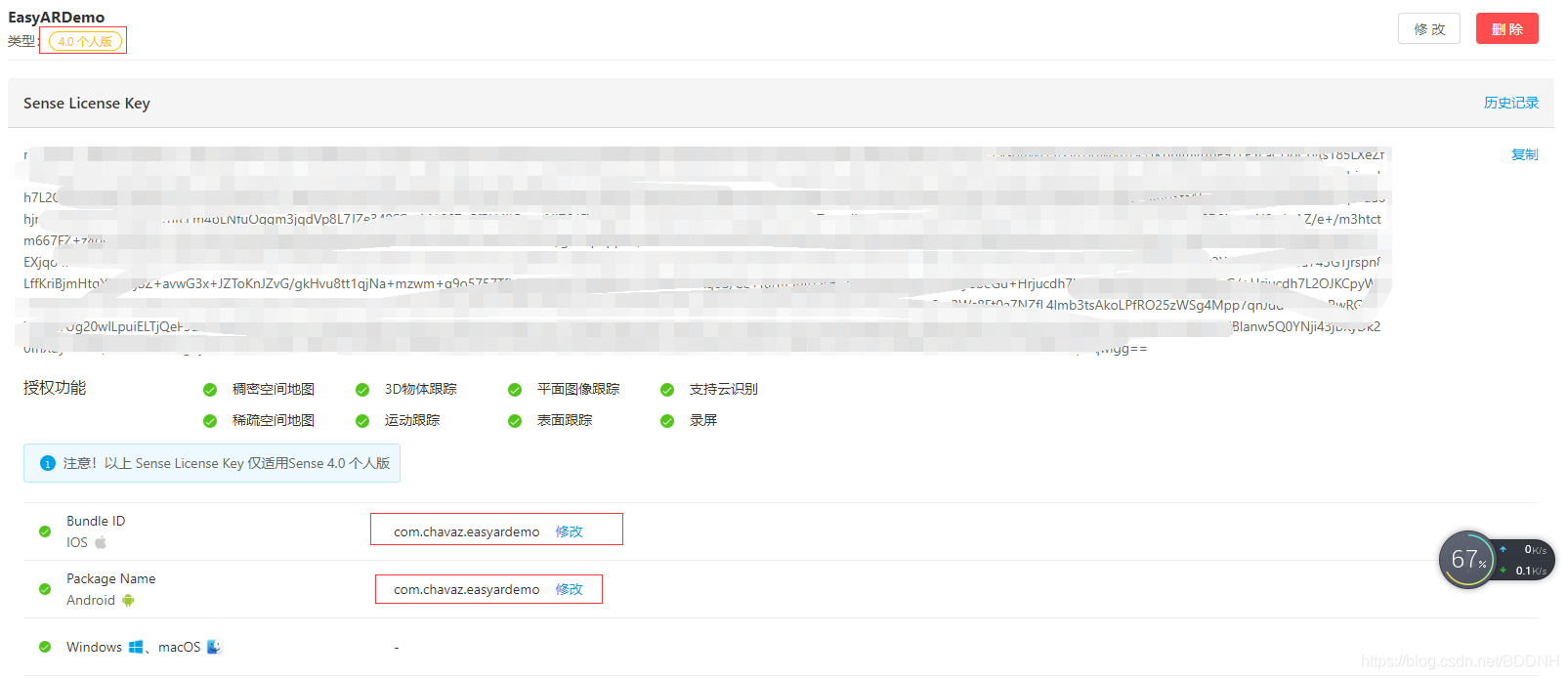Click the green check icon beside Bundle ID
This screenshot has width=1568, height=679.
45,531
